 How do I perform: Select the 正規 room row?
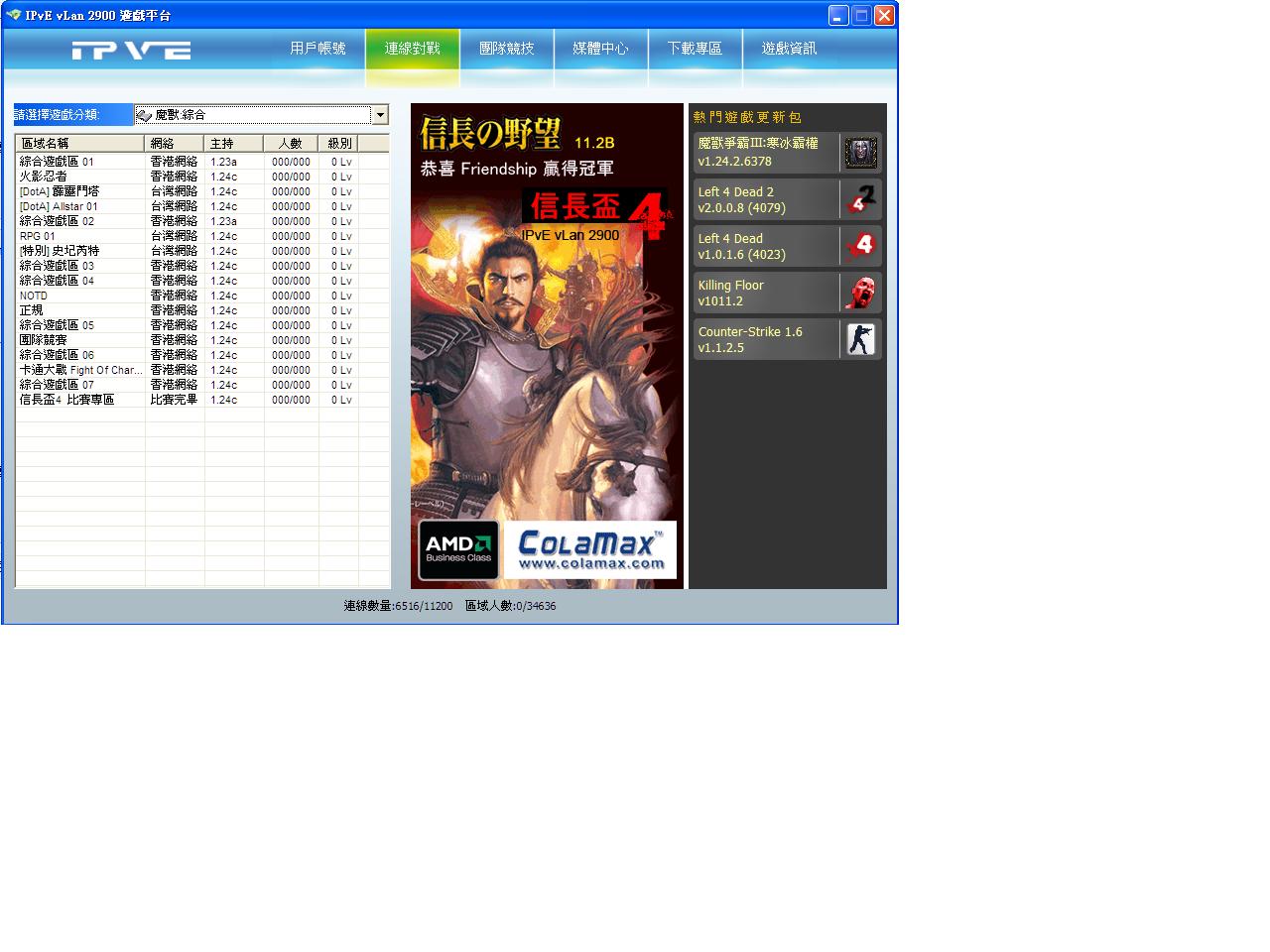point(202,310)
